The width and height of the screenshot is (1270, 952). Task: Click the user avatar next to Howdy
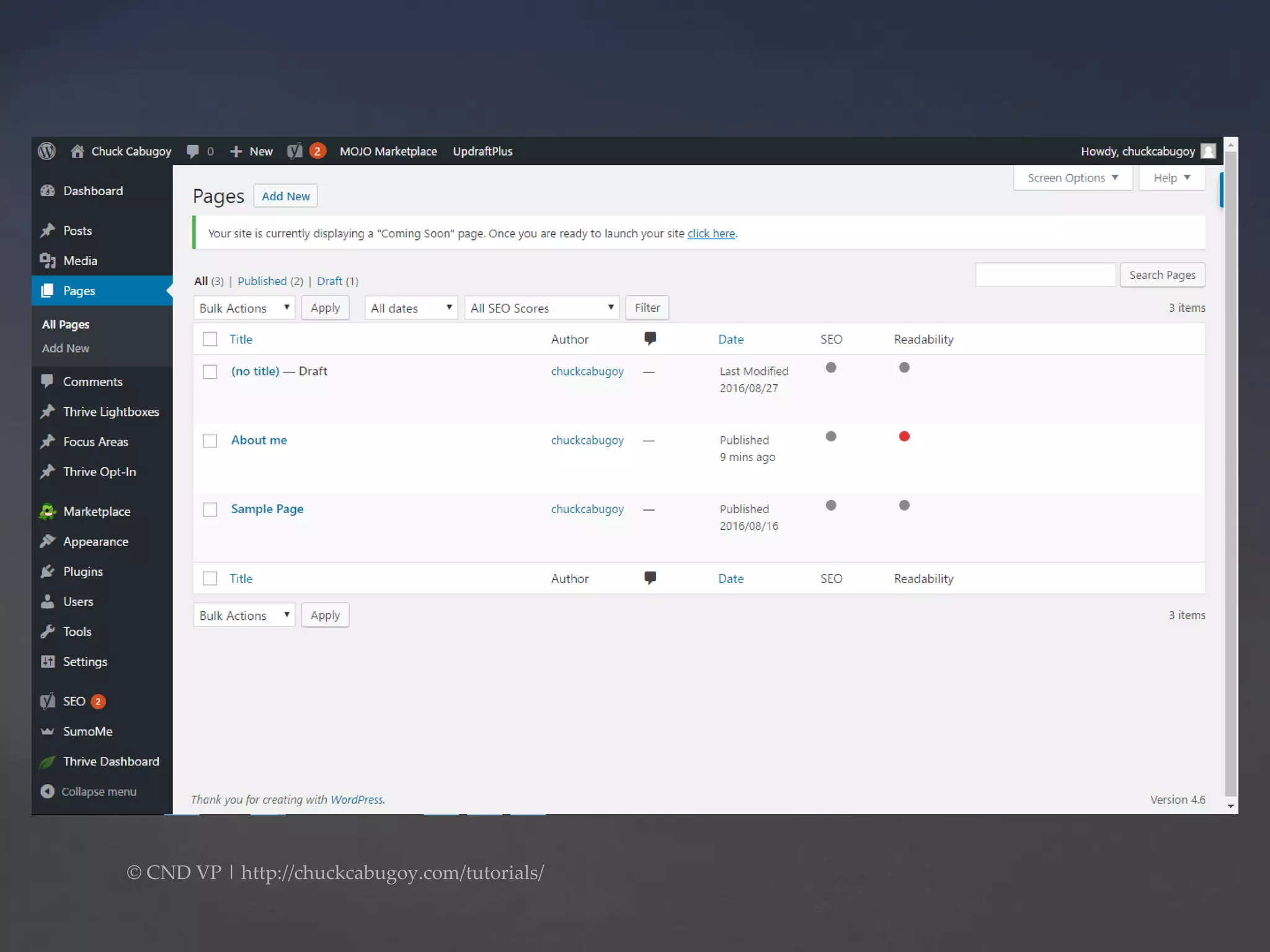click(1208, 151)
